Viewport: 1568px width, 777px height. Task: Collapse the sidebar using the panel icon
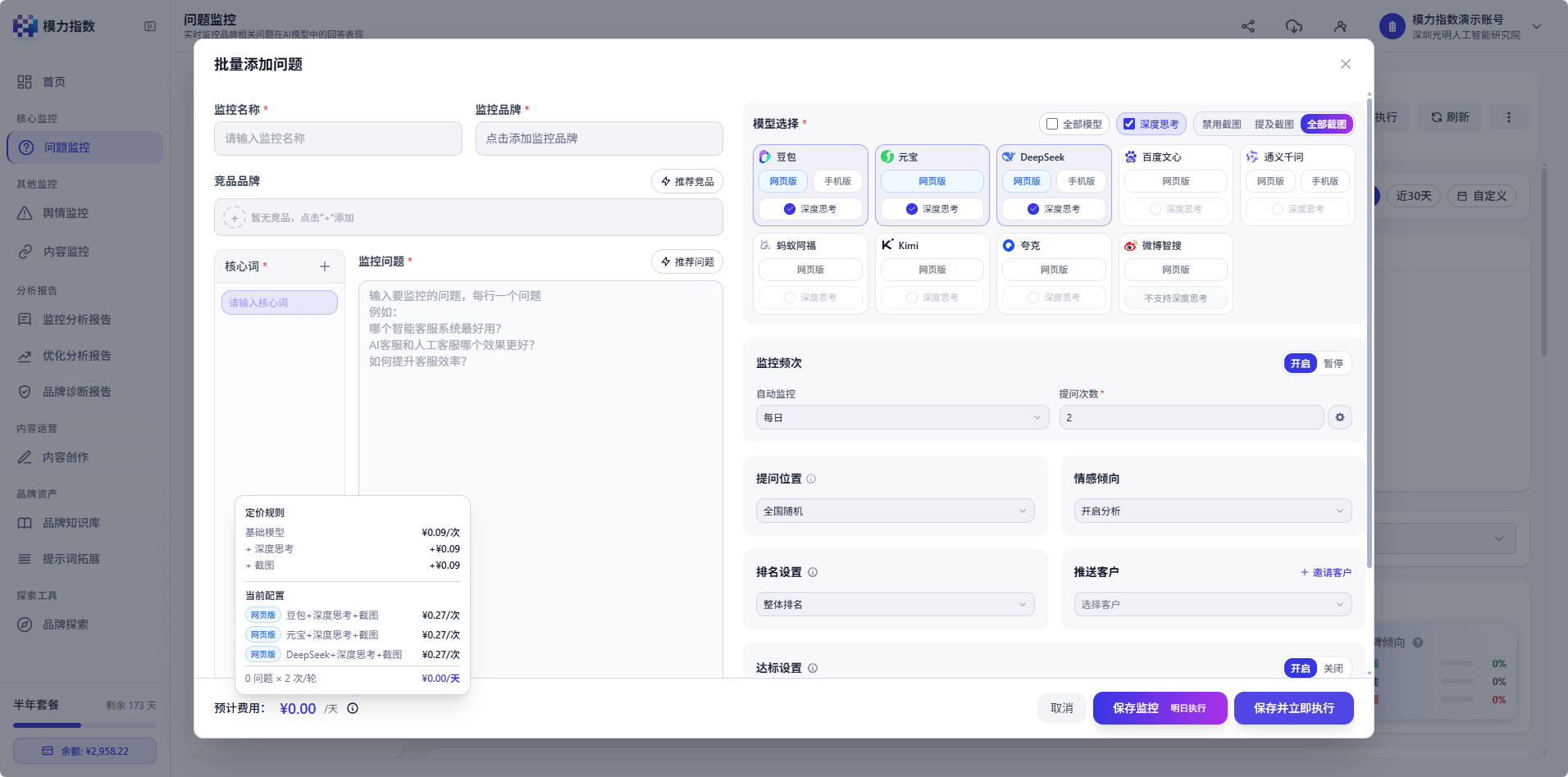tap(150, 26)
